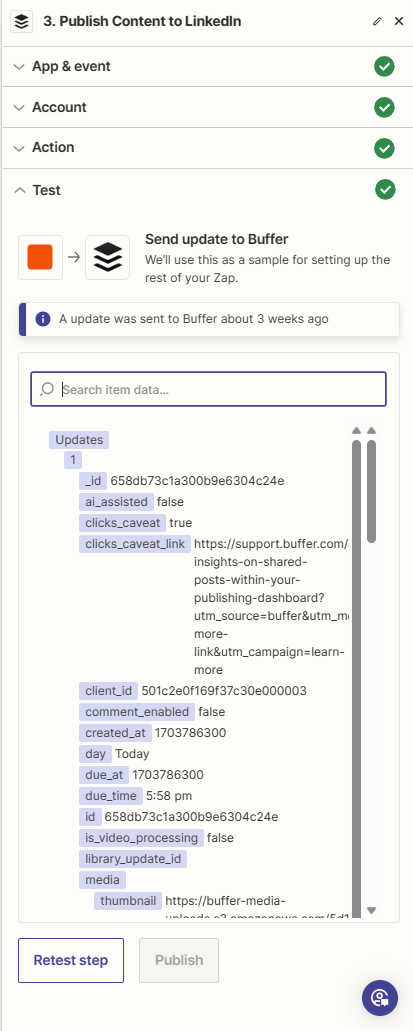The height and width of the screenshot is (1031, 413).
Task: Click the Buffer logo in header
Action: pyautogui.click(x=22, y=21)
